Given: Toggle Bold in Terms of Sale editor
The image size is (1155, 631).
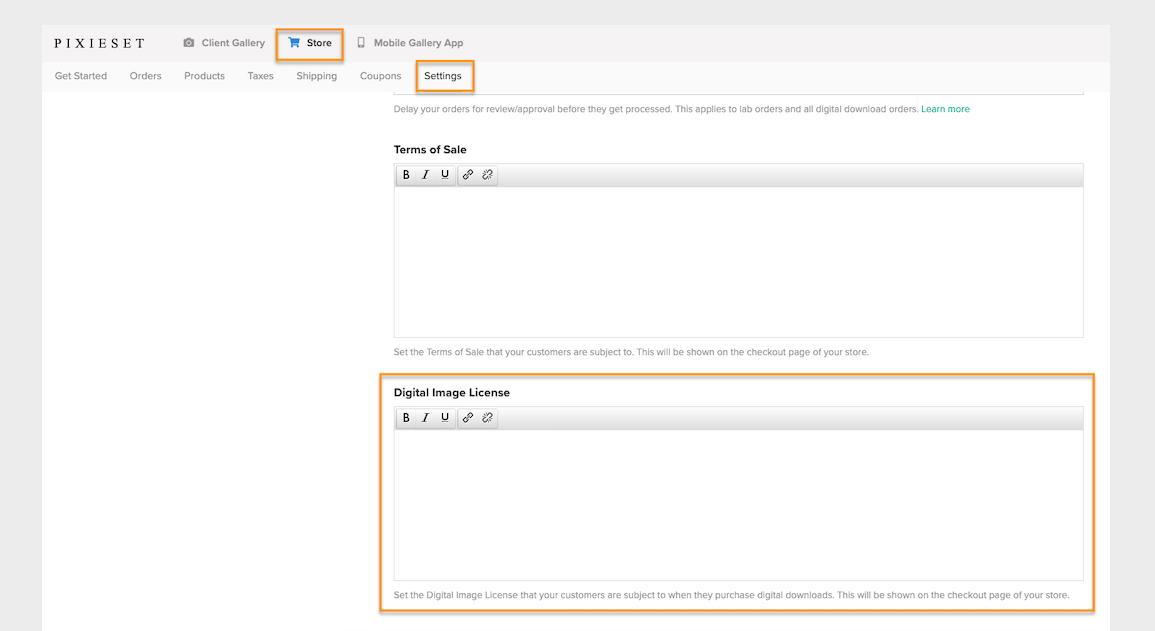Looking at the screenshot, I should pyautogui.click(x=406, y=175).
